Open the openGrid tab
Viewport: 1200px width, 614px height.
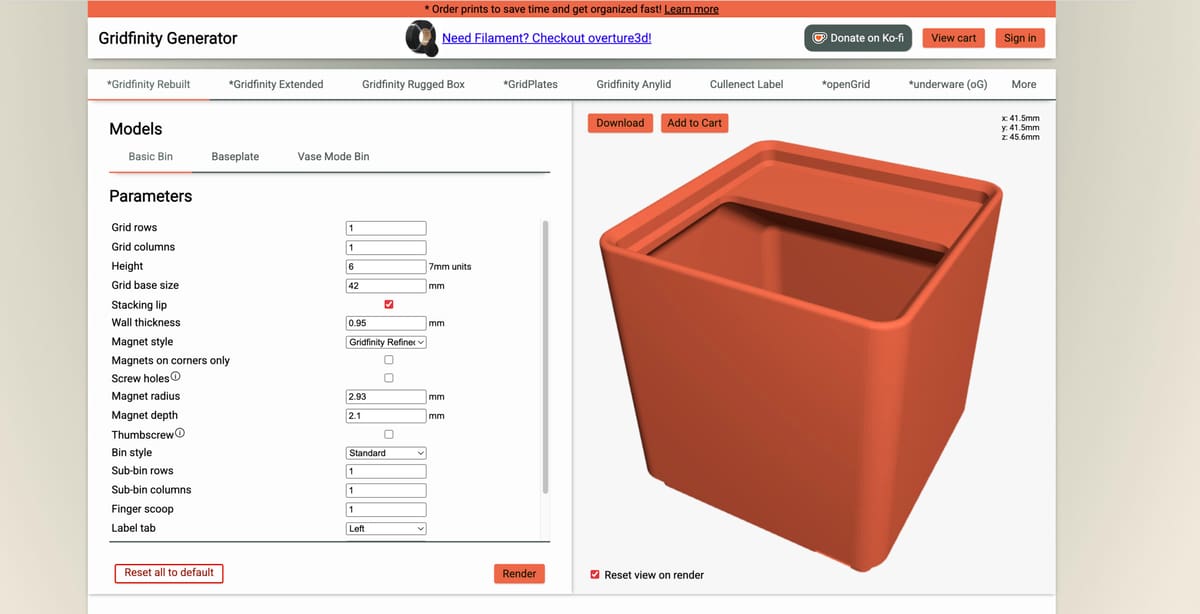(845, 84)
